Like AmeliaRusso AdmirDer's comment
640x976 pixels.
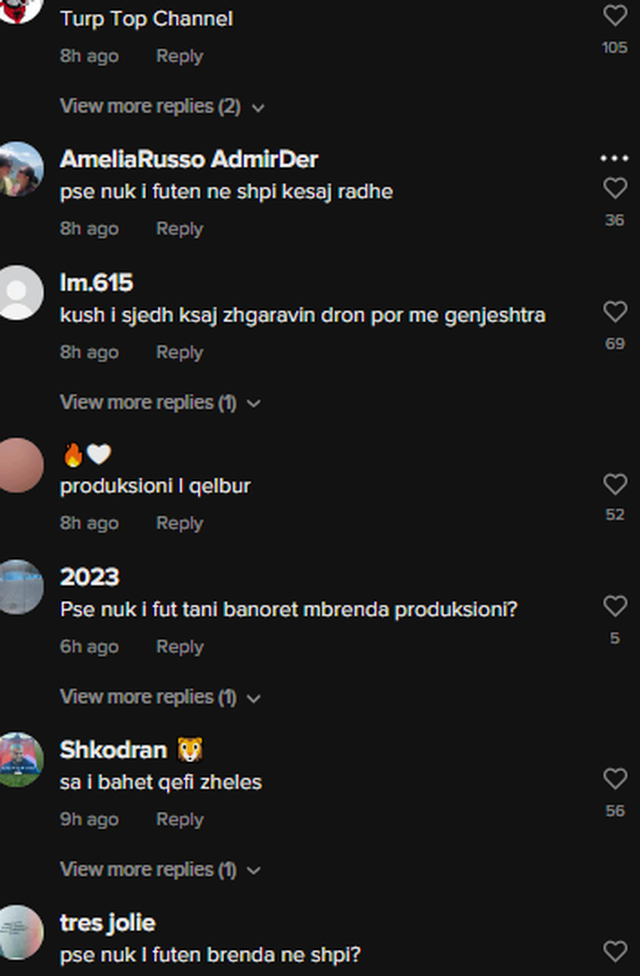click(x=614, y=188)
